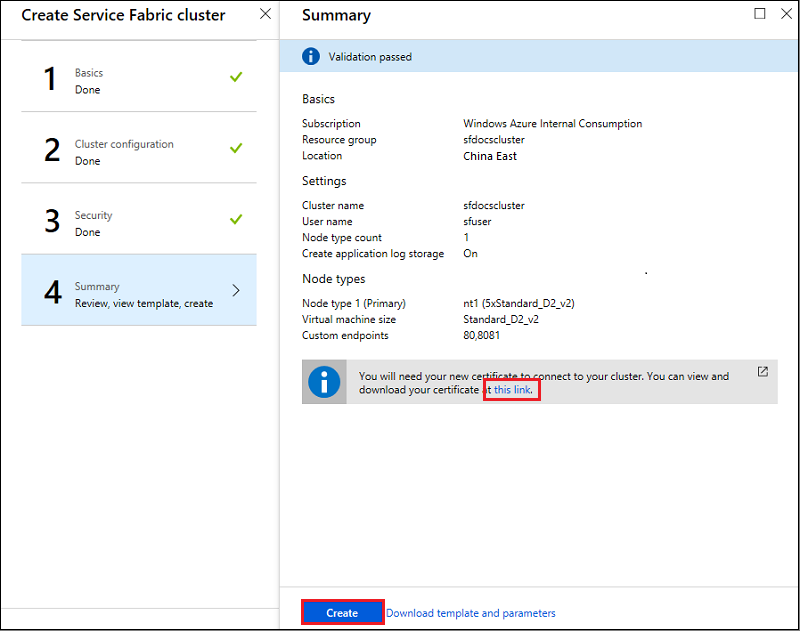The height and width of the screenshot is (631, 800).
Task: Select the Cluster name value sfdocscluster
Action: point(494,206)
